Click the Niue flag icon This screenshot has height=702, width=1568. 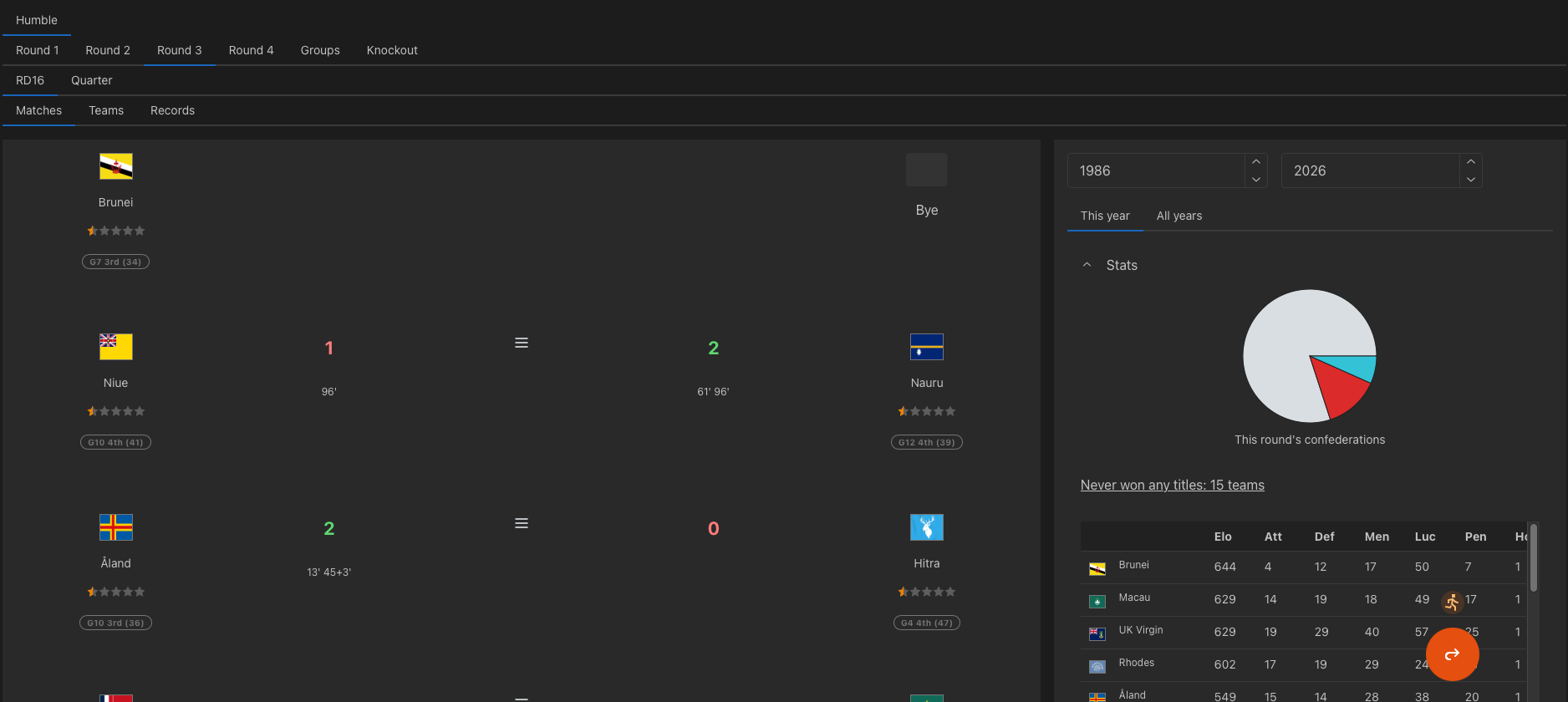tap(115, 347)
